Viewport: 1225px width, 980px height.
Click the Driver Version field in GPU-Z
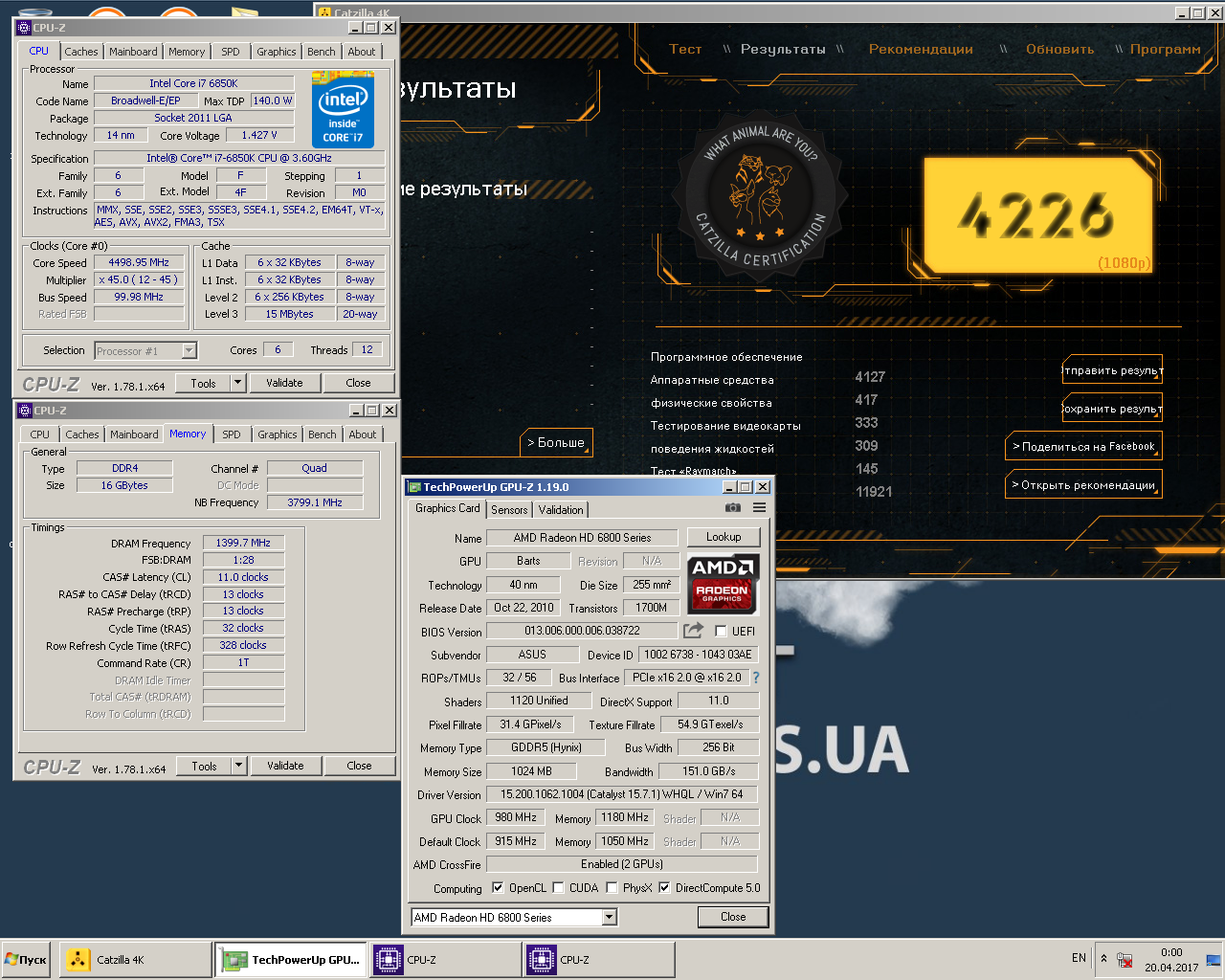[621, 794]
